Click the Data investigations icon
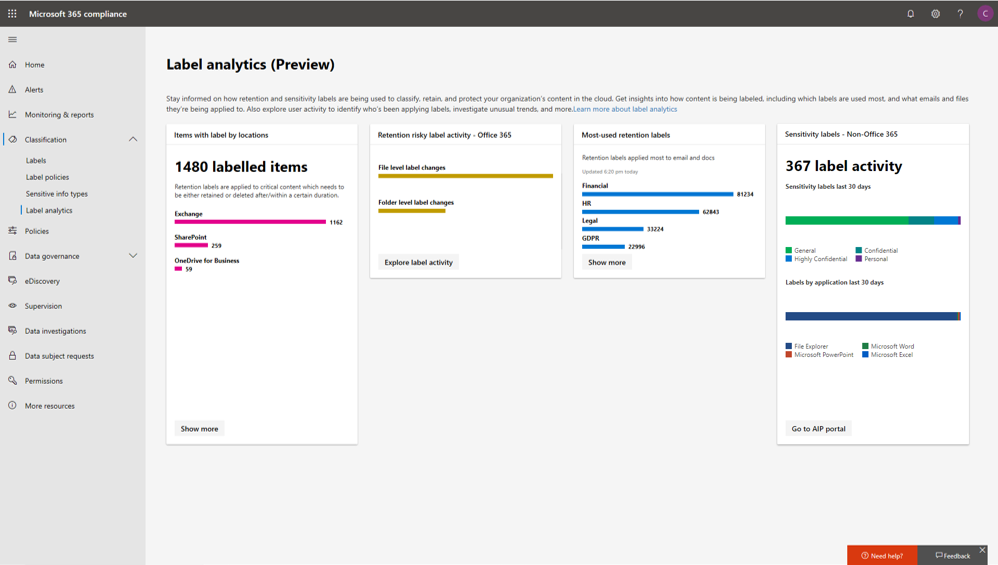The width and height of the screenshot is (998, 565). [x=12, y=331]
